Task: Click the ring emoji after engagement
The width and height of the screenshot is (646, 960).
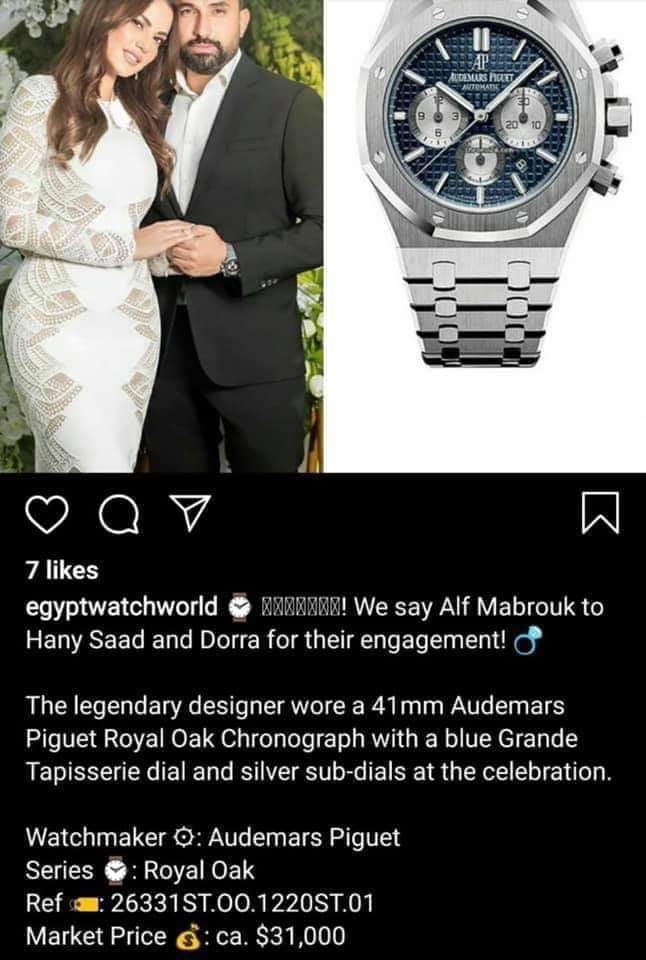Action: [527, 640]
